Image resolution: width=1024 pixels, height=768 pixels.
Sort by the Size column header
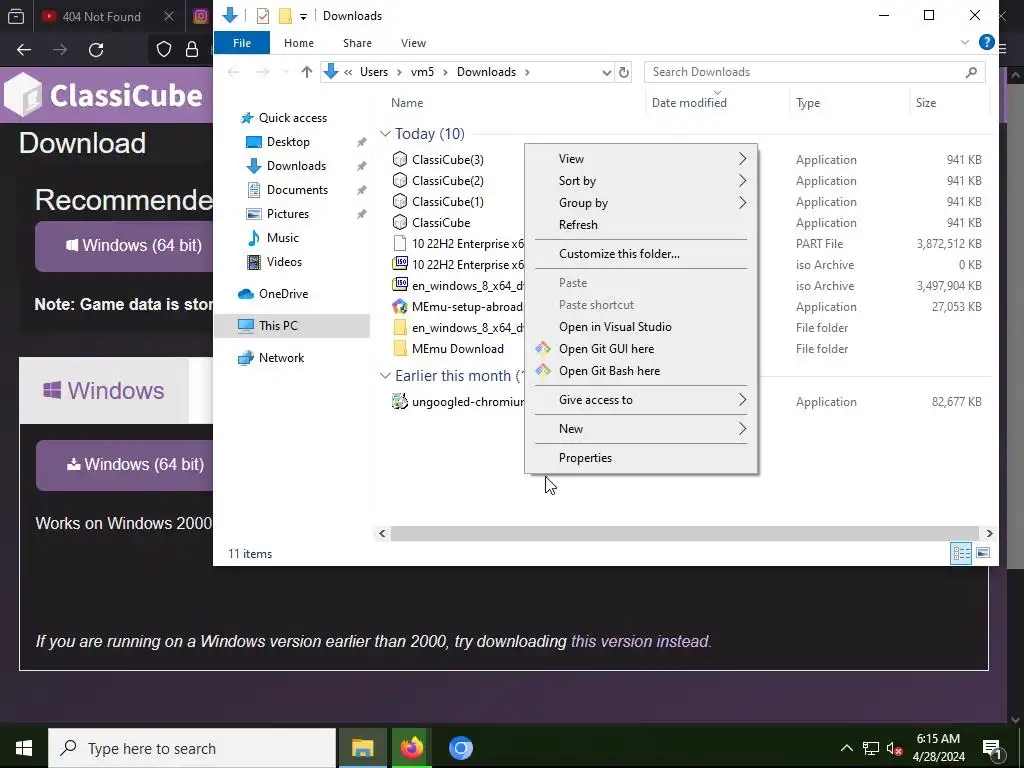(925, 103)
